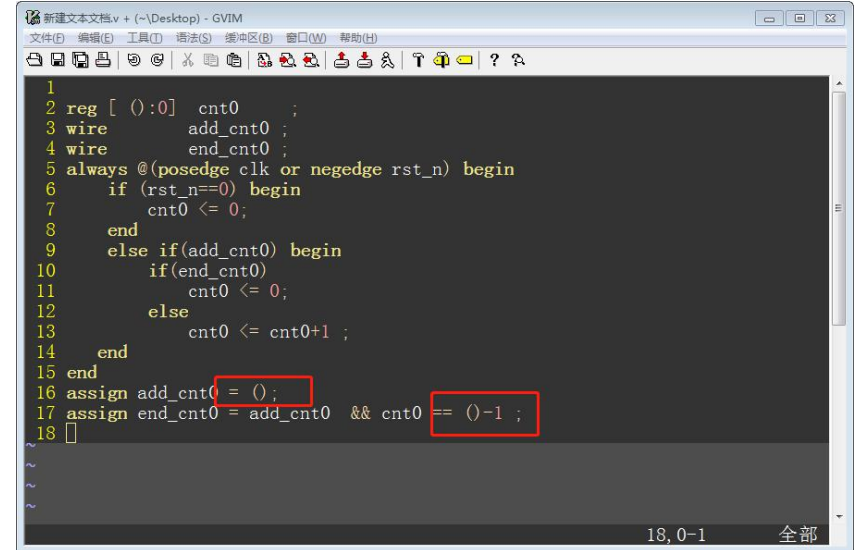The width and height of the screenshot is (858, 550).
Task: Open the 帮助(H) menu
Action: click(x=358, y=38)
